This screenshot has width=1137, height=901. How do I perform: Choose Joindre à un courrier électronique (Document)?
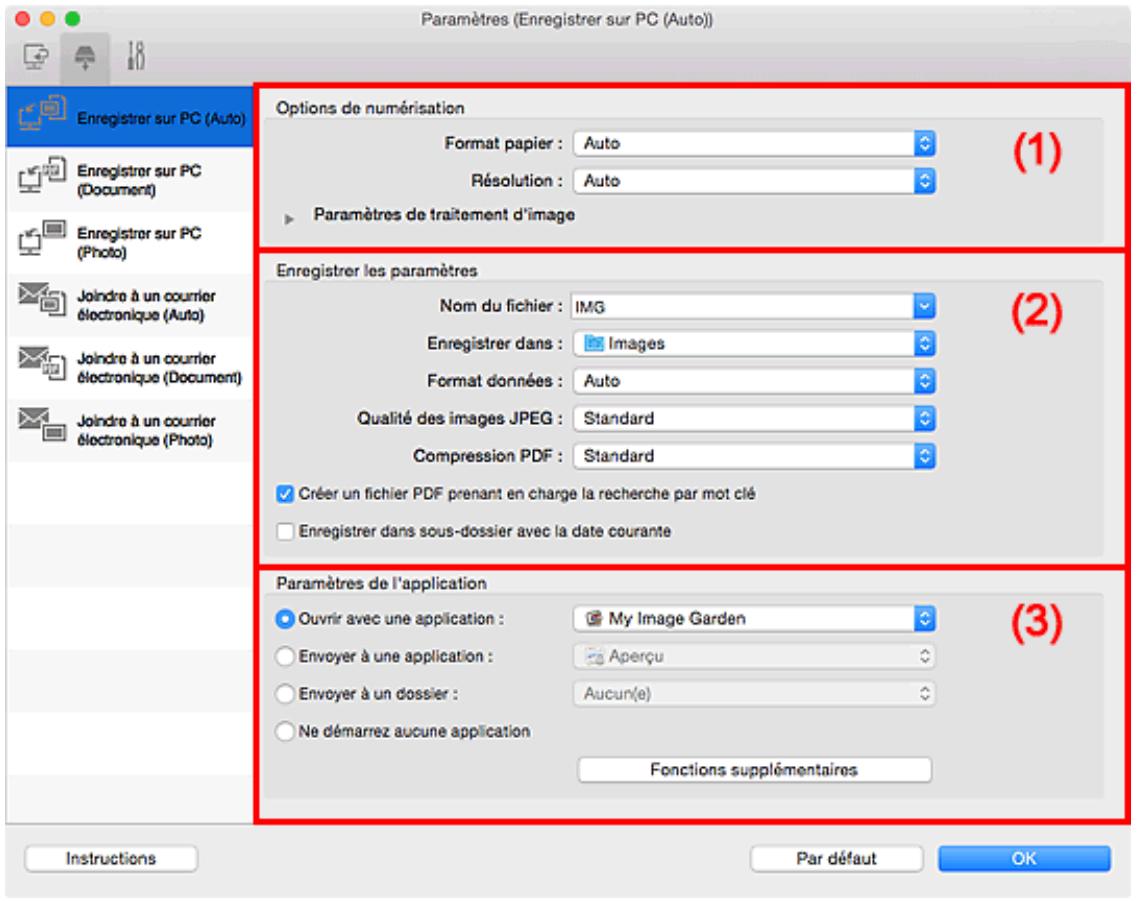pyautogui.click(x=131, y=368)
